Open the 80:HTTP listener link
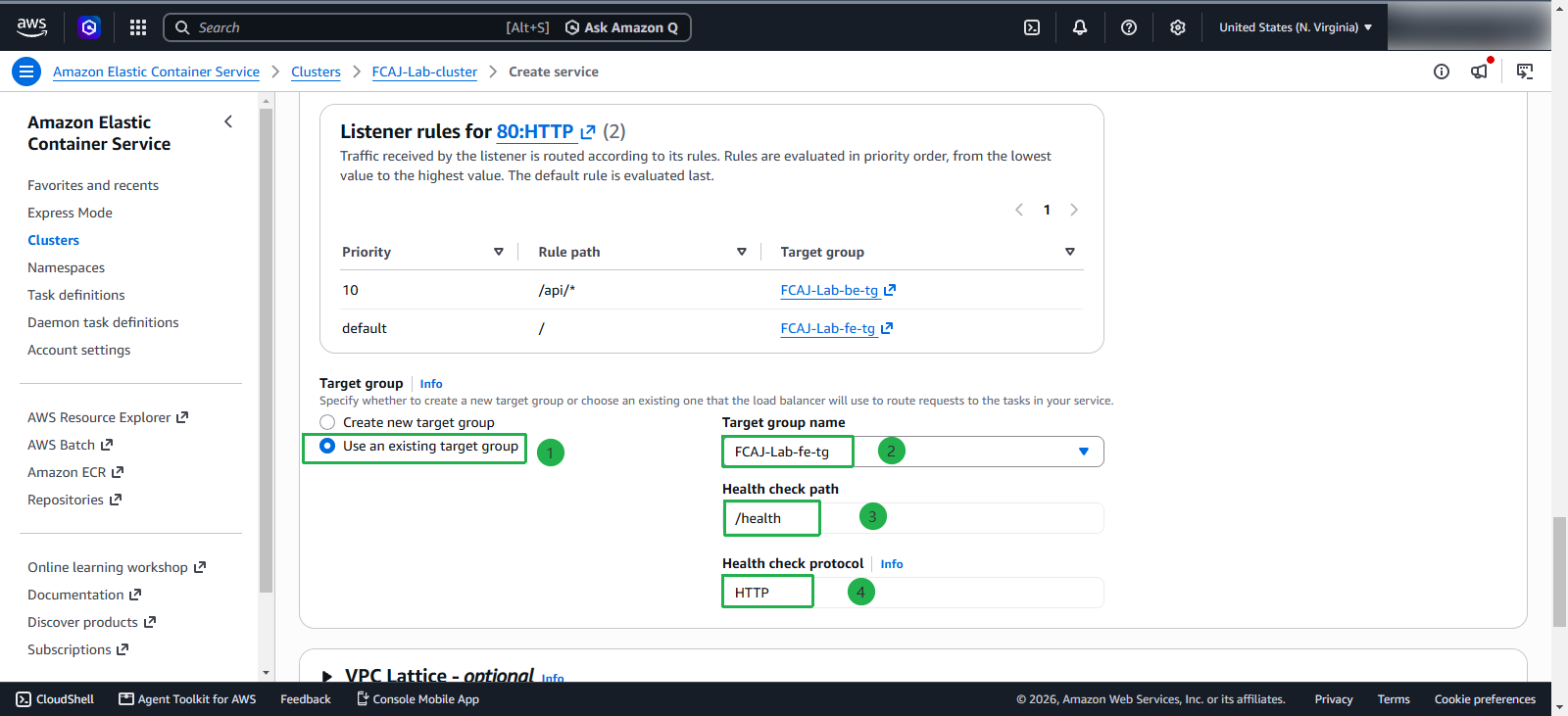Image resolution: width=1568 pixels, height=716 pixels. point(546,131)
